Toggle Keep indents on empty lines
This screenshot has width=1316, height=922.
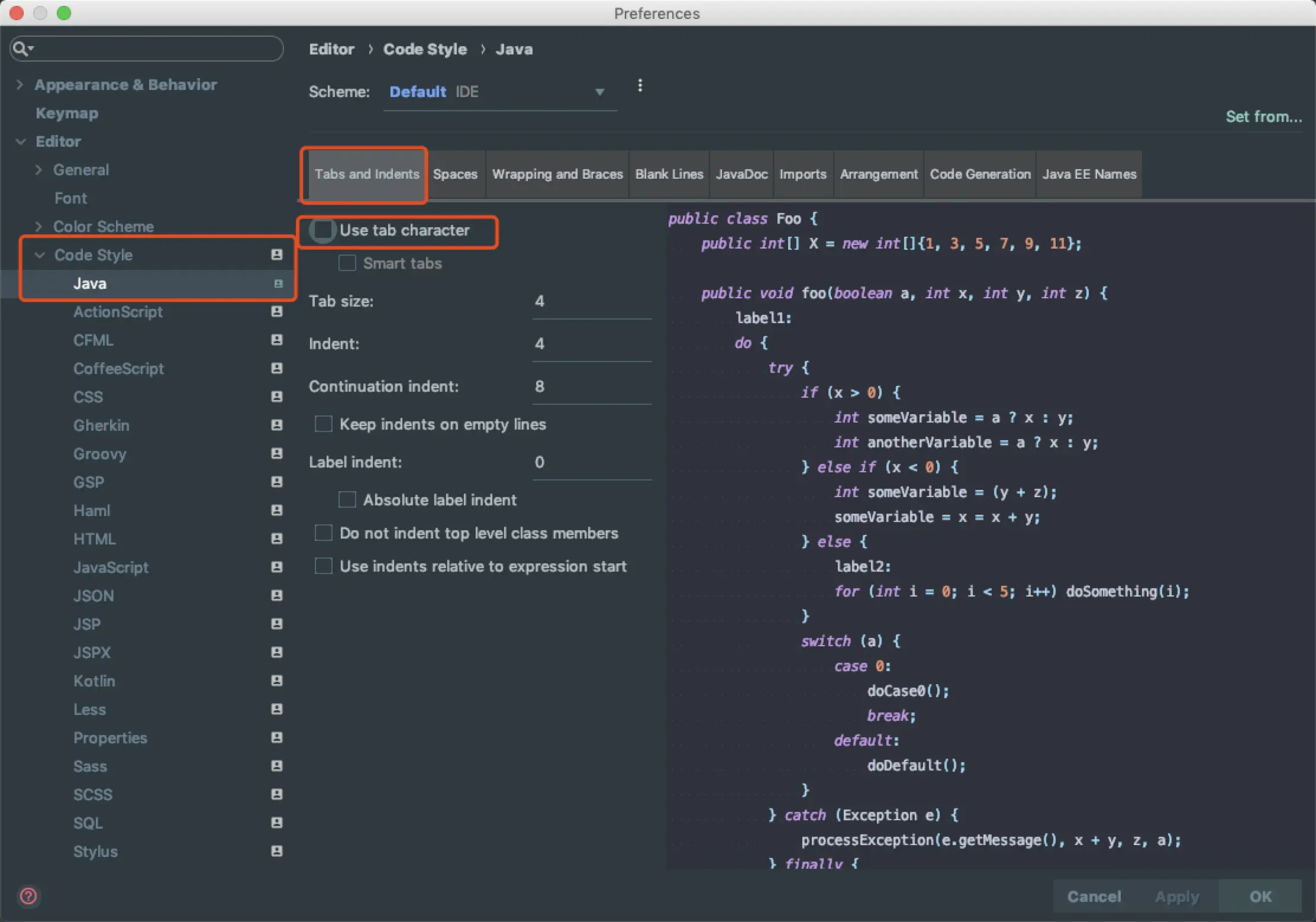[323, 424]
